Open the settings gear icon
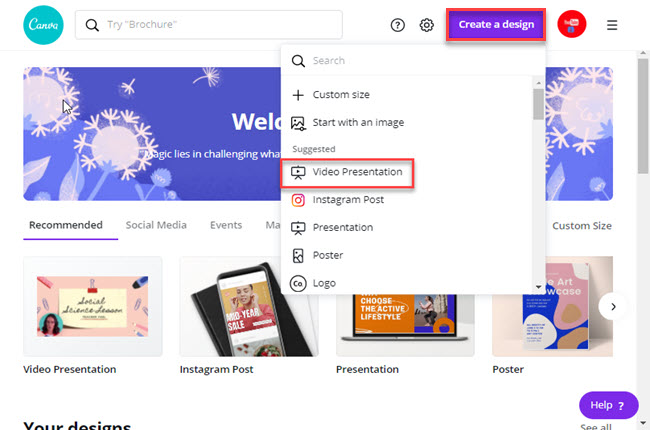This screenshot has height=430, width=650. click(427, 25)
